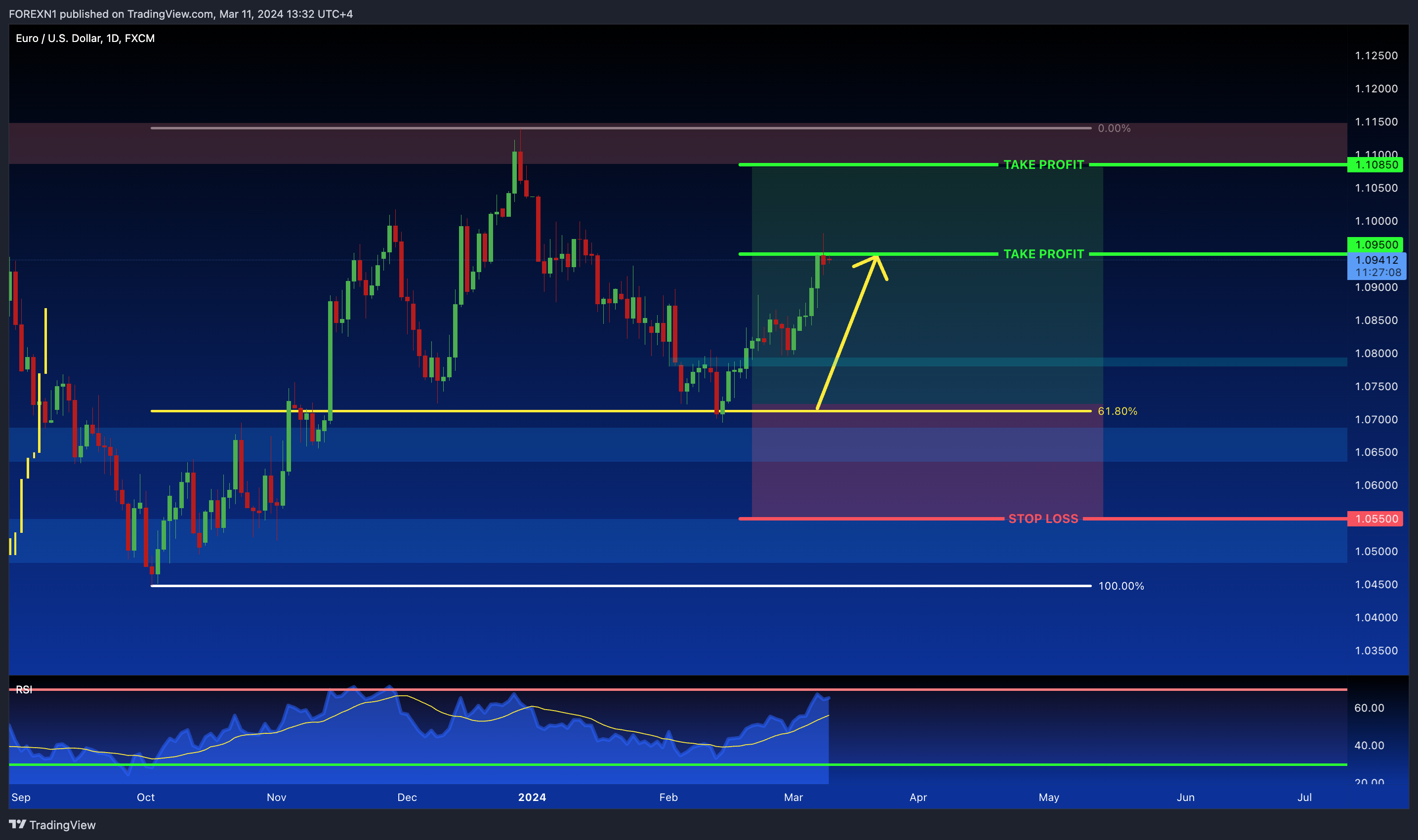
Task: Click the 1.09000 price scale value
Action: pos(1376,287)
